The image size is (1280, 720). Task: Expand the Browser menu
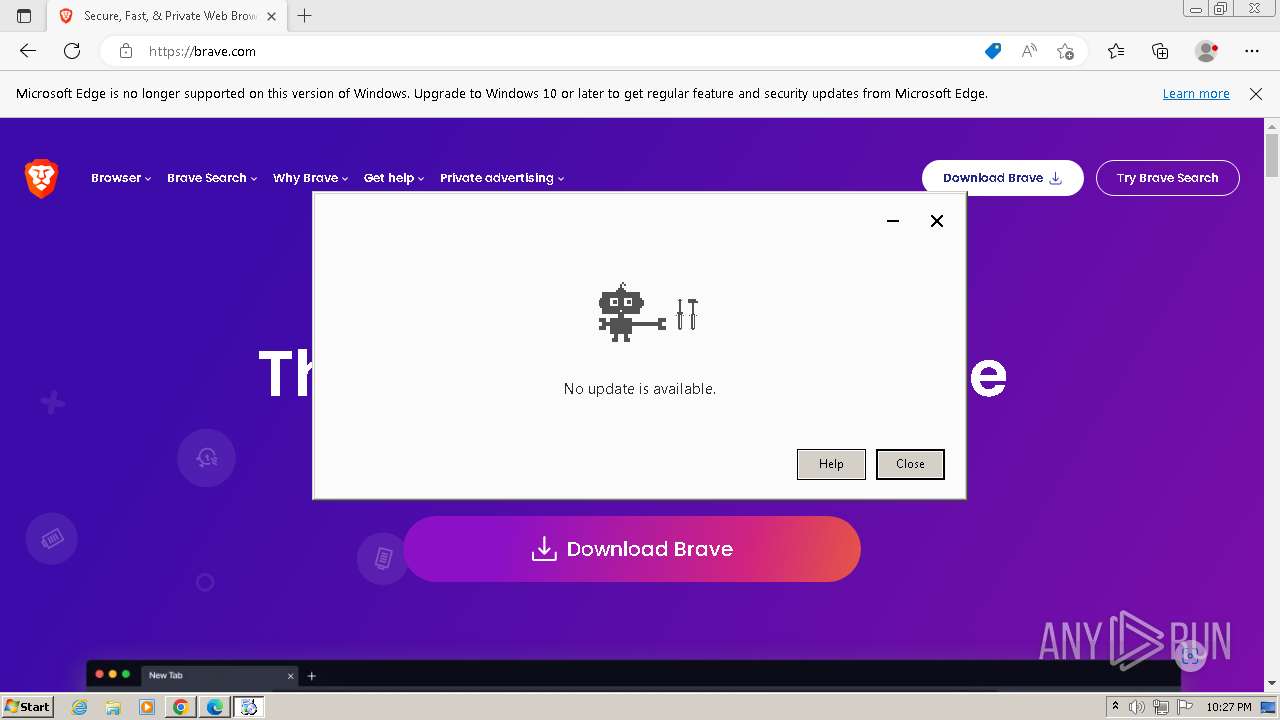tap(121, 178)
